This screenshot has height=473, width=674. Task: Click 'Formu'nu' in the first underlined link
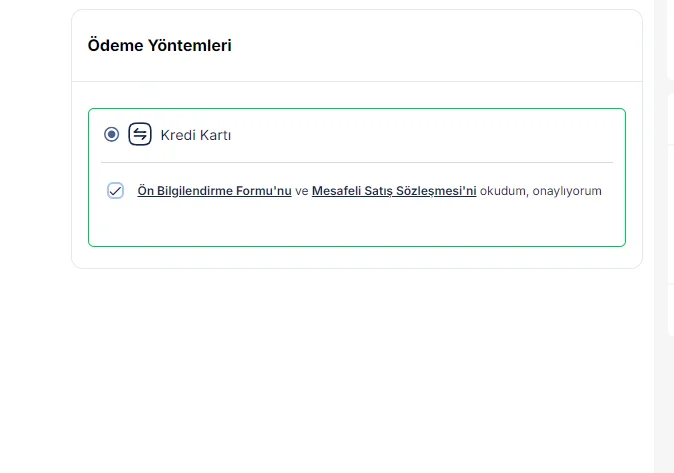[x=264, y=190]
